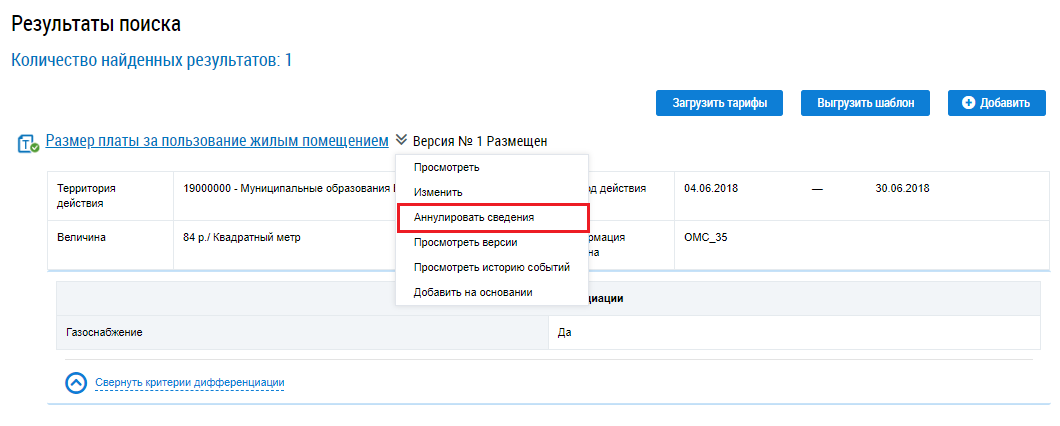The height and width of the screenshot is (426, 1060).
Task: Select Просмотреть версии from the menu
Action: pyautogui.click(x=465, y=242)
